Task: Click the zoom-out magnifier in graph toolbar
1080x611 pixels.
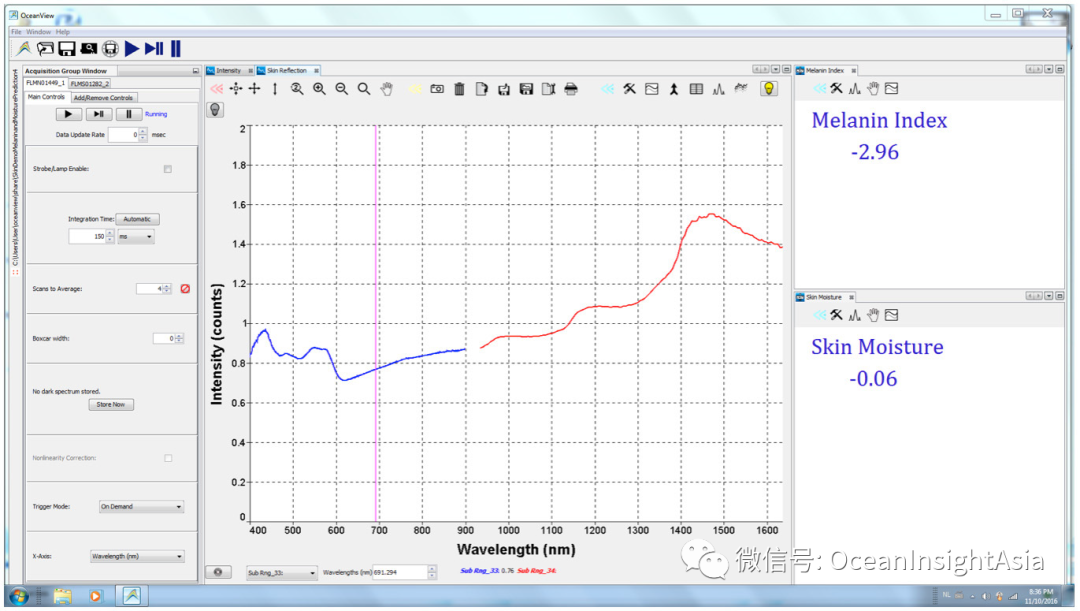Action: (x=342, y=89)
